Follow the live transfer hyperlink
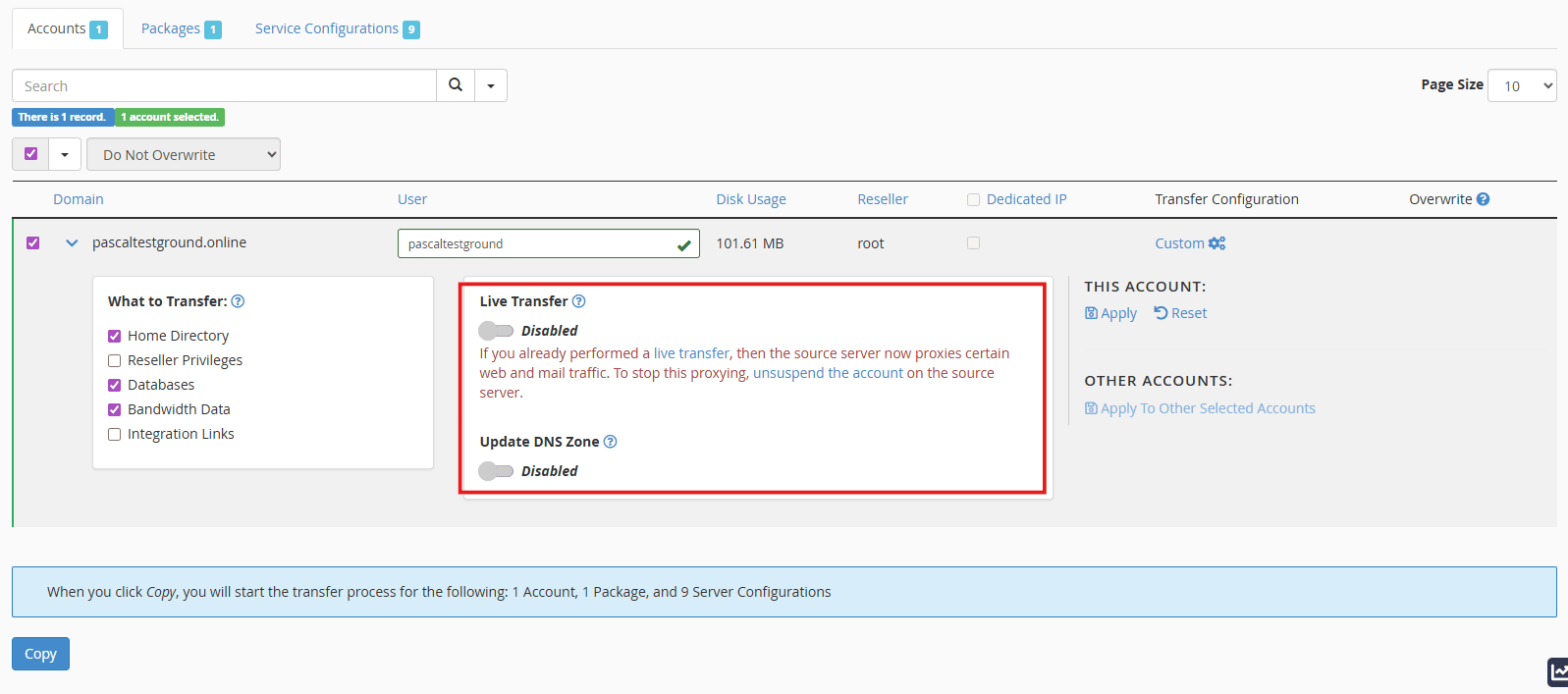1568x694 pixels. (x=691, y=353)
